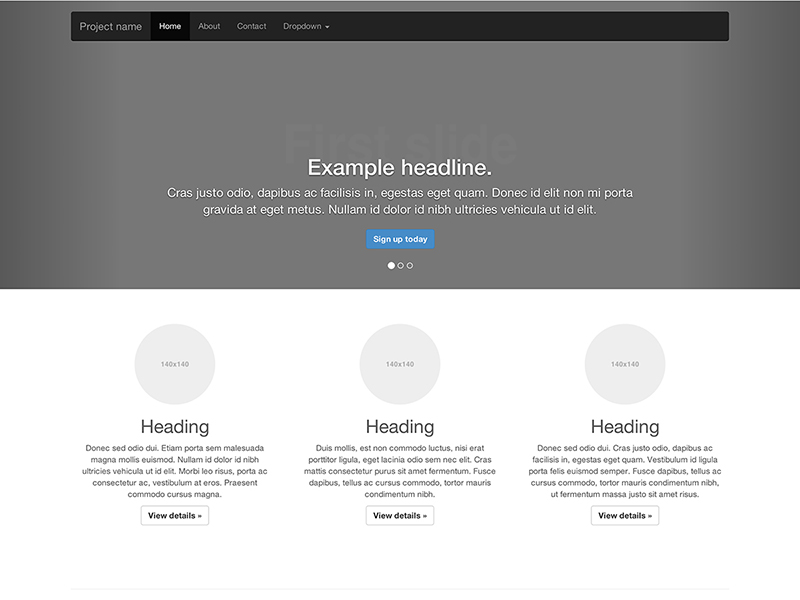Switch to the second carousel slide dot
800x600 pixels.
(x=401, y=265)
